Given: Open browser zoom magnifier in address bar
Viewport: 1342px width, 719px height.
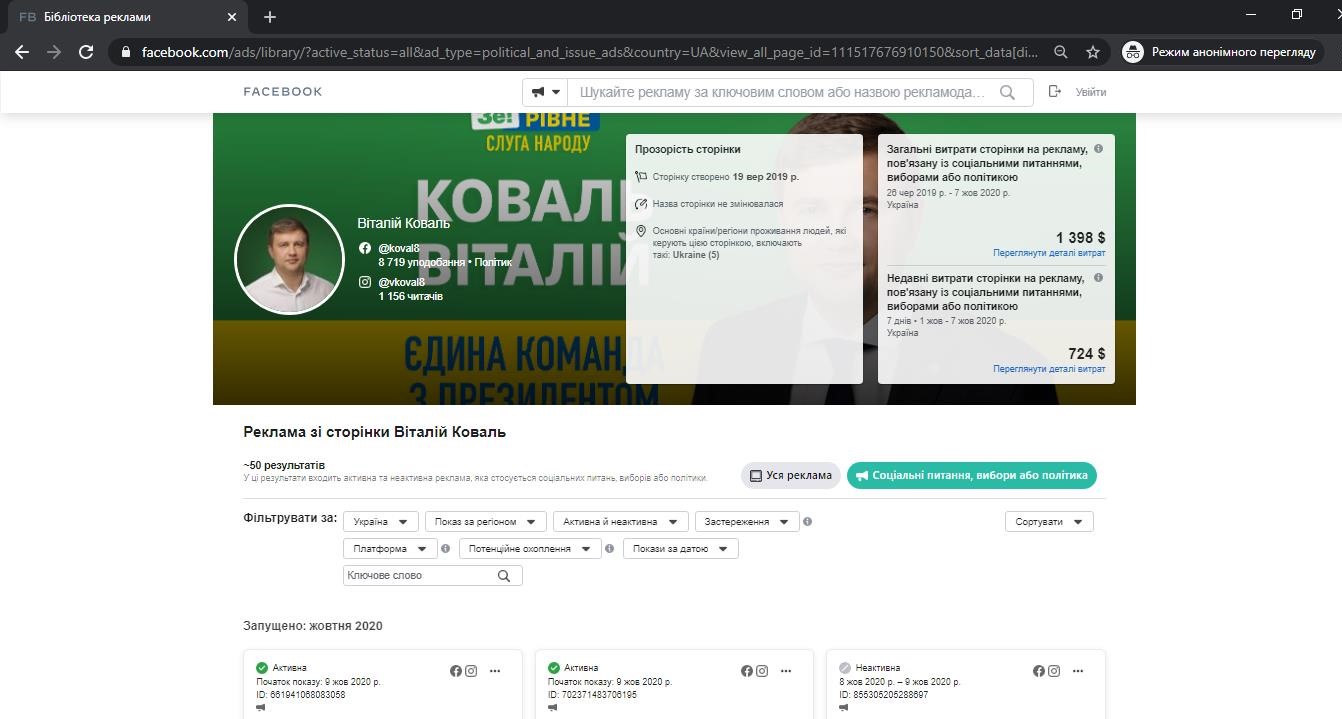Looking at the screenshot, I should (1061, 52).
